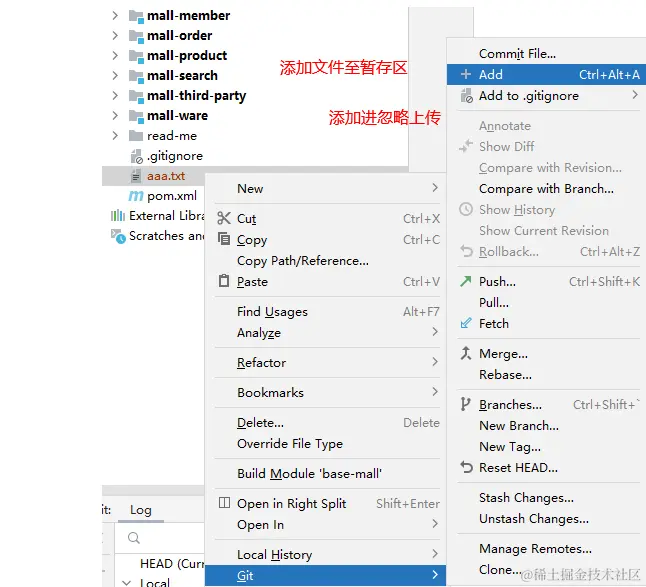Click the Paste clipboard icon
This screenshot has width=646, height=587.
coord(224,281)
